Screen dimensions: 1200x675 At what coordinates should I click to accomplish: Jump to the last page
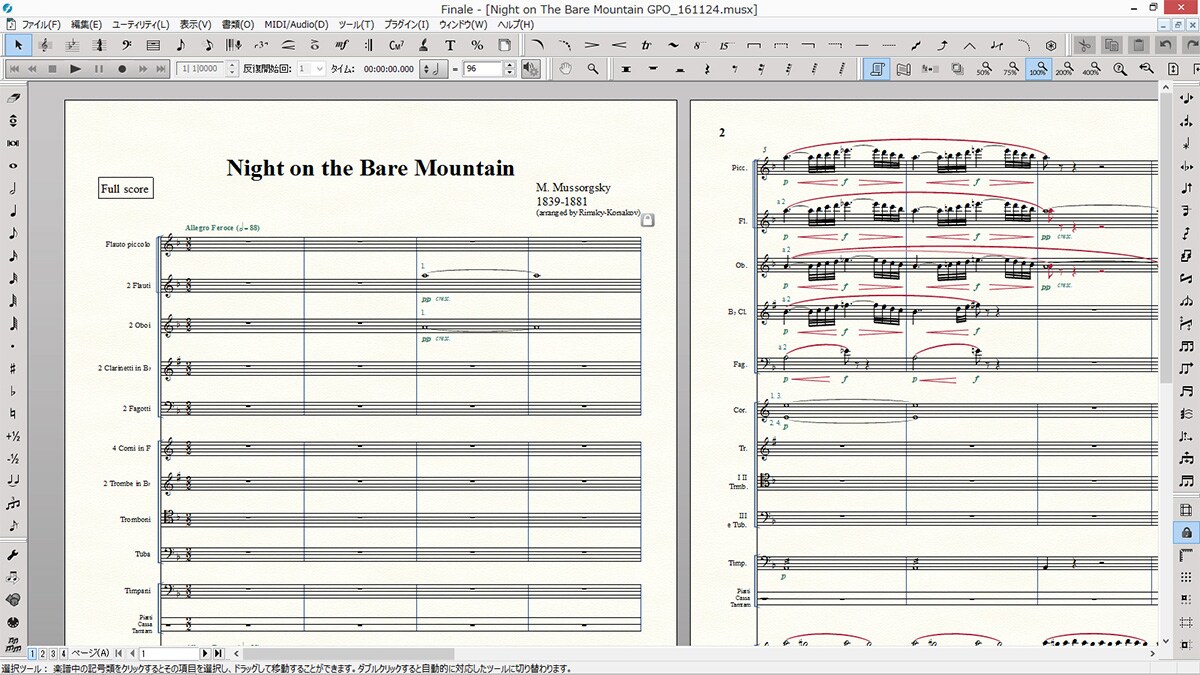(219, 653)
